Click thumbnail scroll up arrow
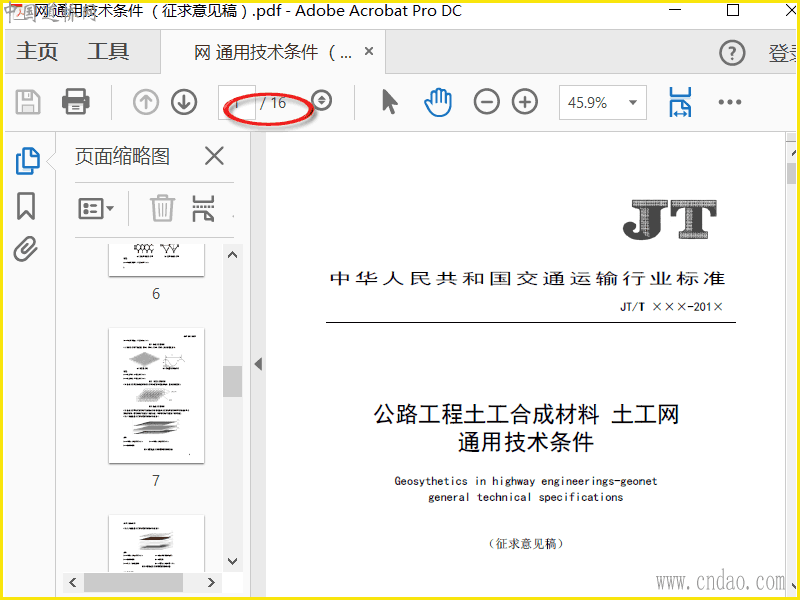The height and width of the screenshot is (600, 800). 232,255
